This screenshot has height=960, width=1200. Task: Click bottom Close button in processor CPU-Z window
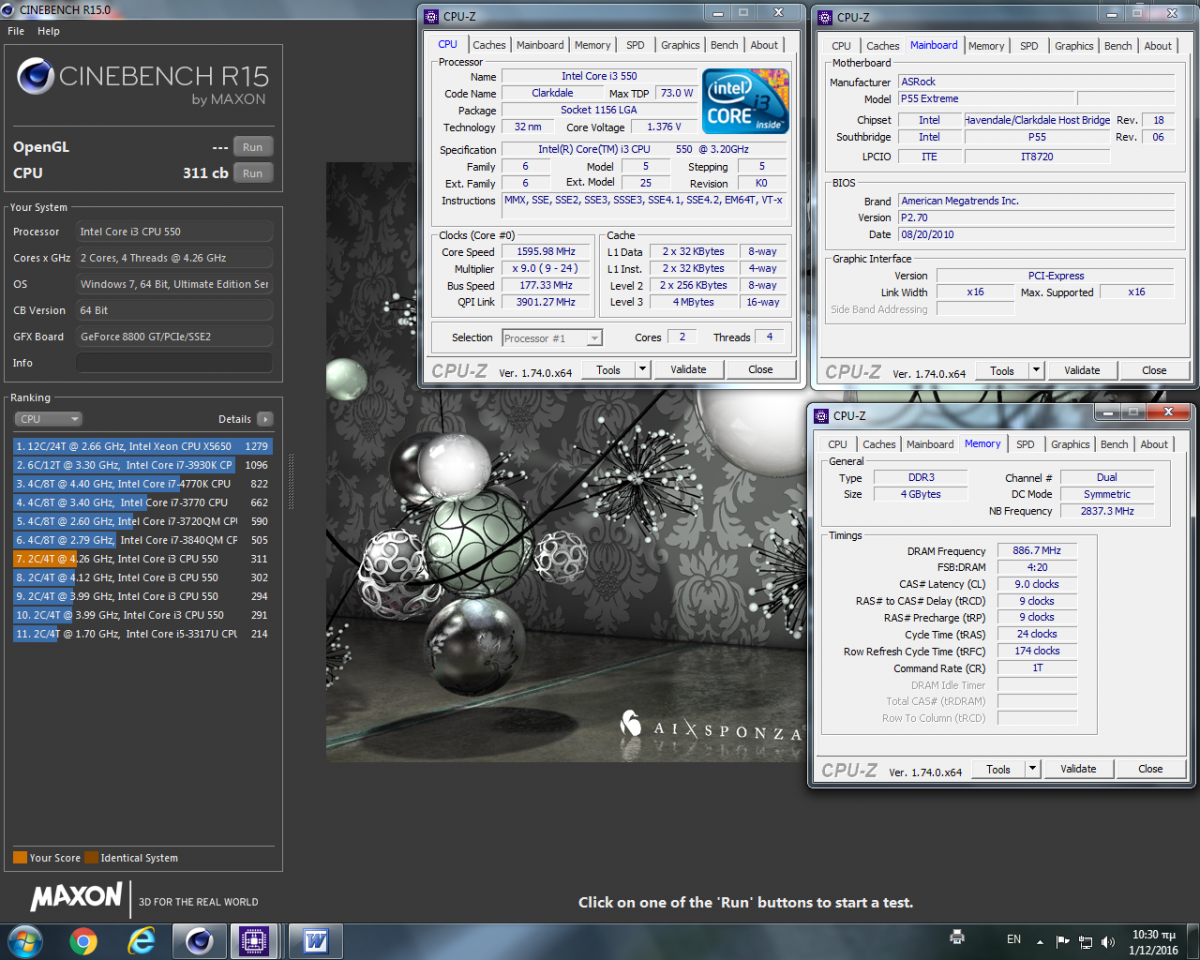(x=760, y=370)
